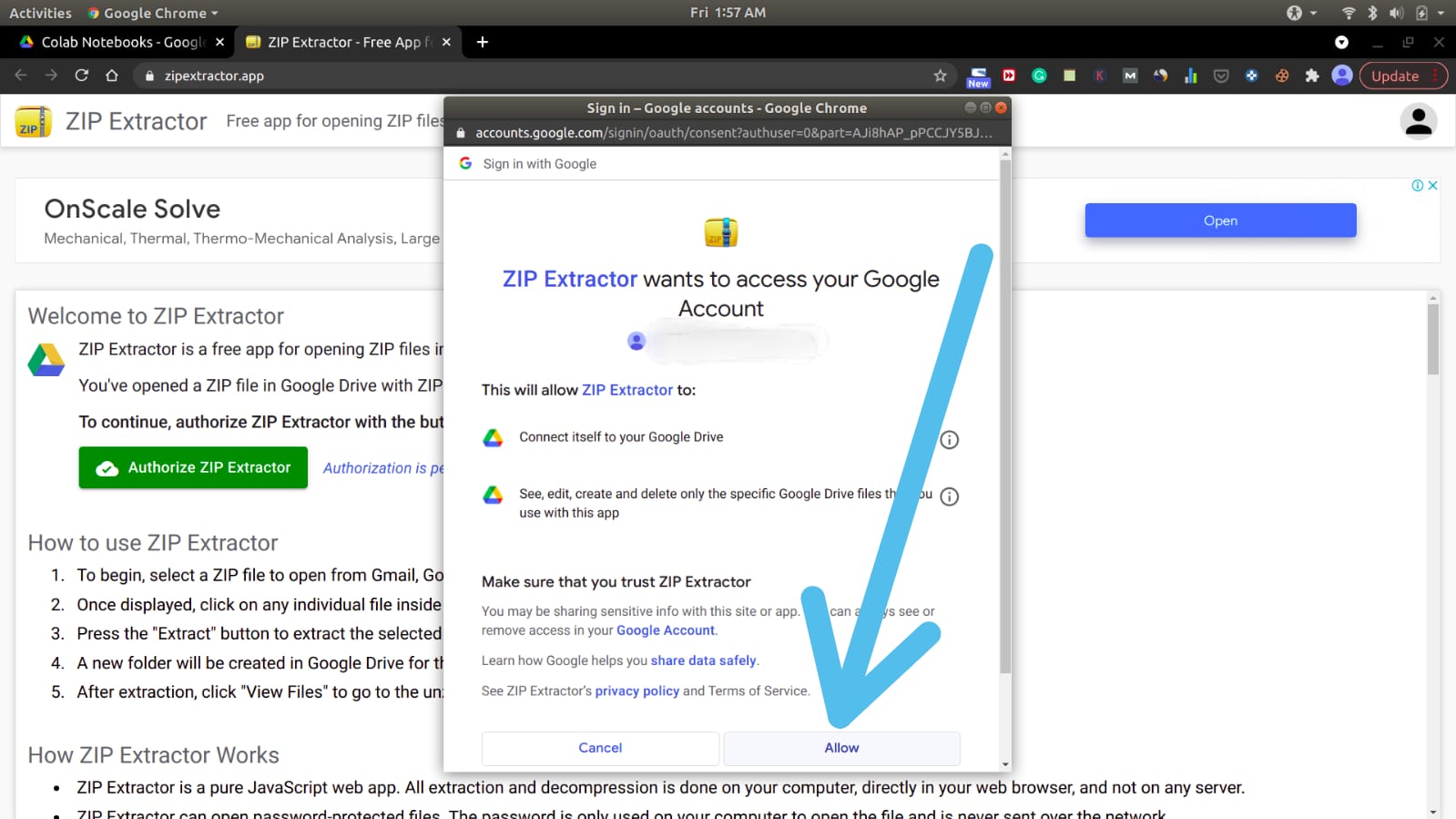Click the Cancel button in the consent popup
Image resolution: width=1456 pixels, height=819 pixels.
tap(600, 748)
